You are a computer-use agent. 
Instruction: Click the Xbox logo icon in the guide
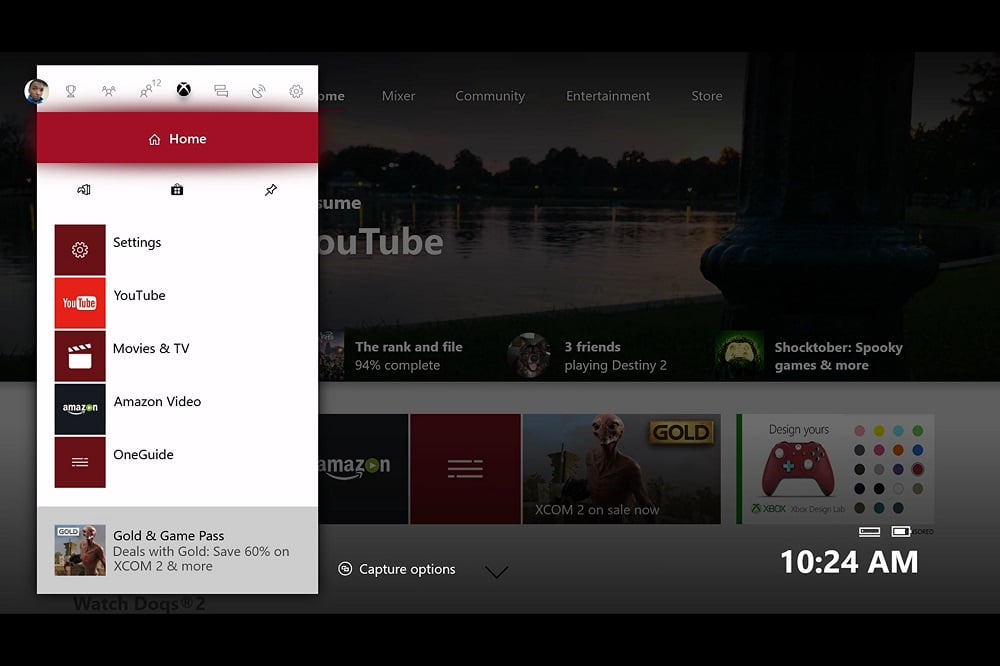pyautogui.click(x=183, y=90)
